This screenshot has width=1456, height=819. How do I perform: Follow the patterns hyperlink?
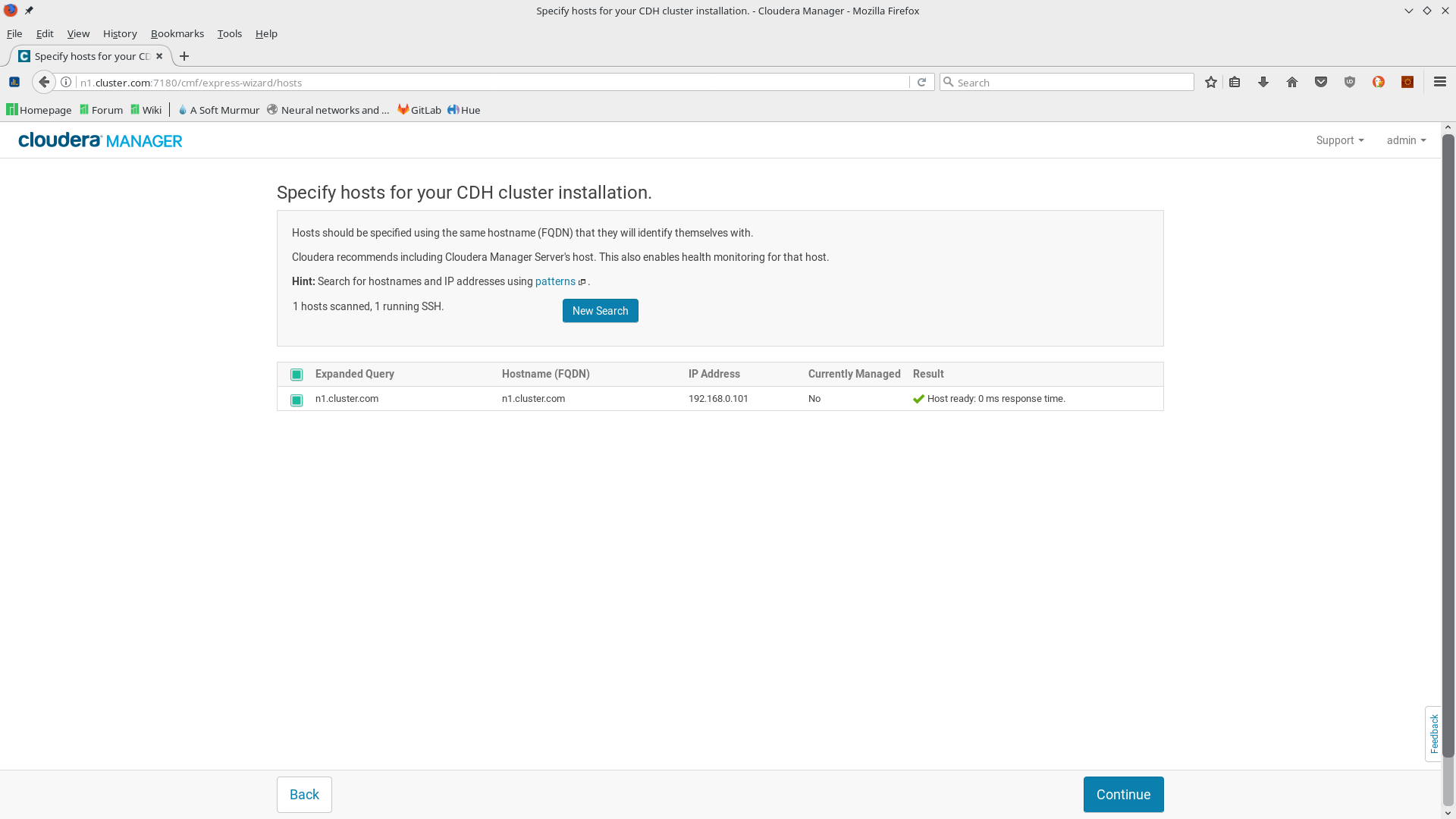(x=555, y=281)
